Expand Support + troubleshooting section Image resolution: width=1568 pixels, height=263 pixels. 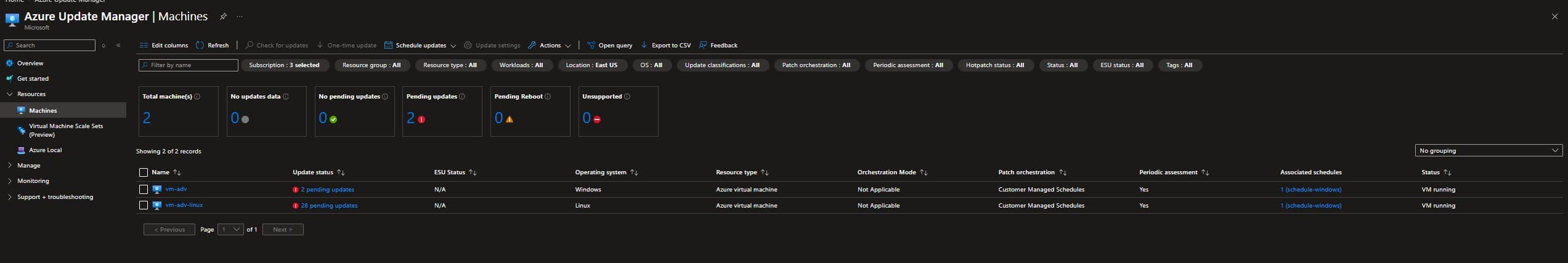[9, 197]
